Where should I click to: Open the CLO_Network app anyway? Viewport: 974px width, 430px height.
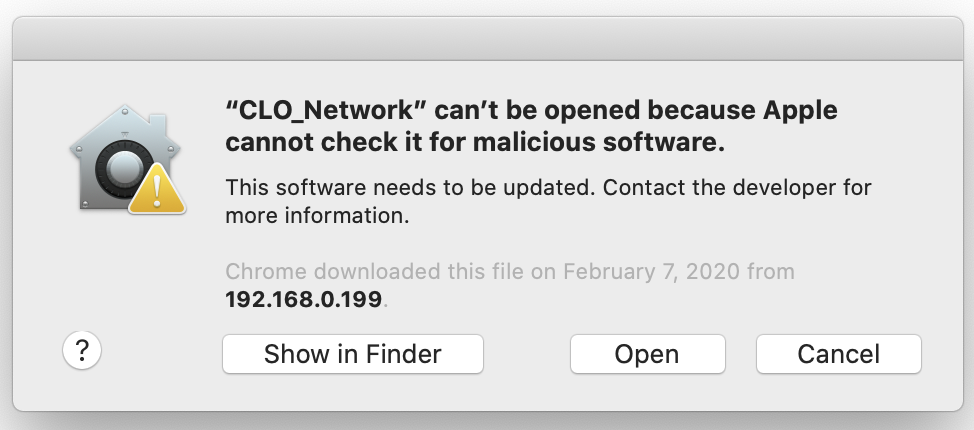pyautogui.click(x=647, y=354)
